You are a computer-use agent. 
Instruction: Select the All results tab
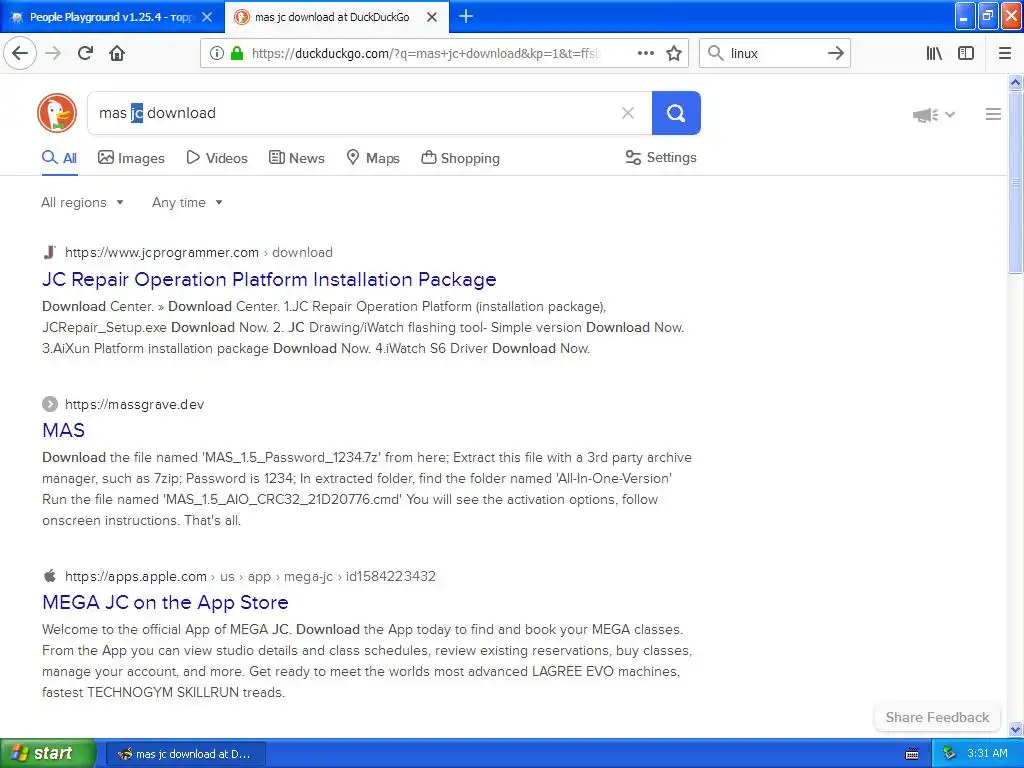coord(59,158)
